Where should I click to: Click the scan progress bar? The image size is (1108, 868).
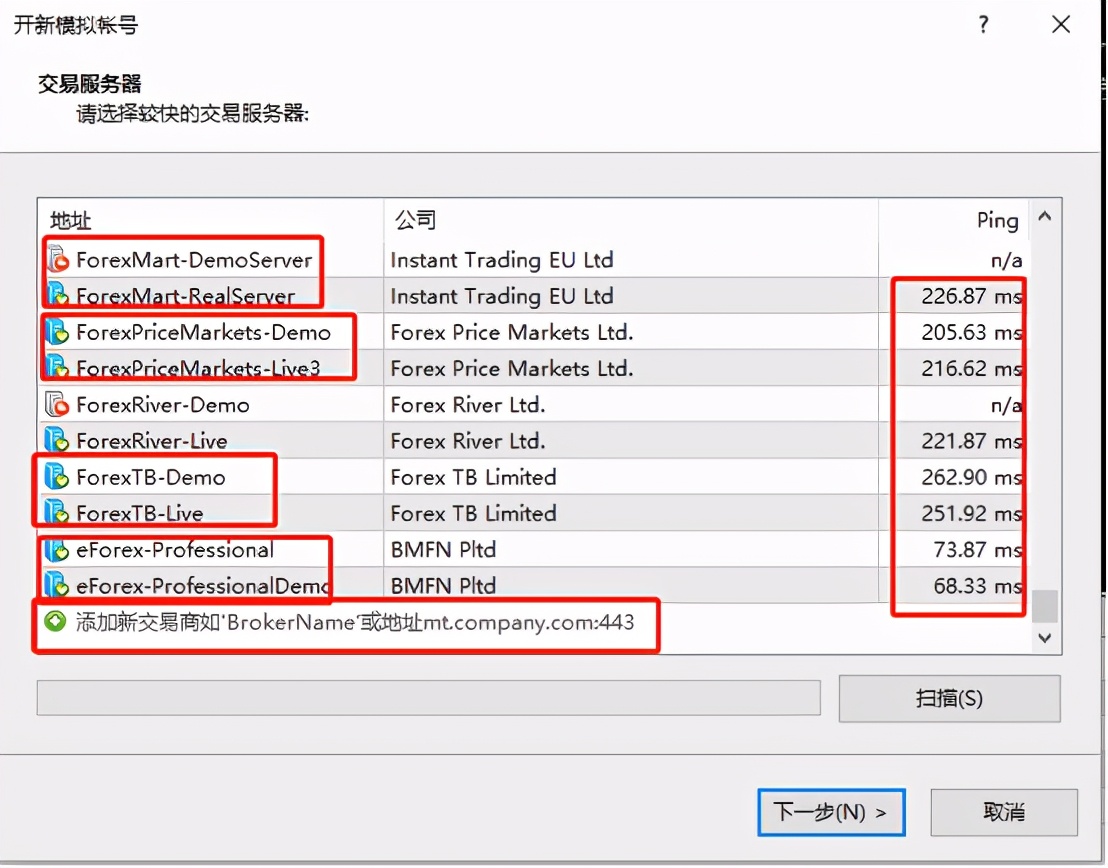pyautogui.click(x=429, y=698)
